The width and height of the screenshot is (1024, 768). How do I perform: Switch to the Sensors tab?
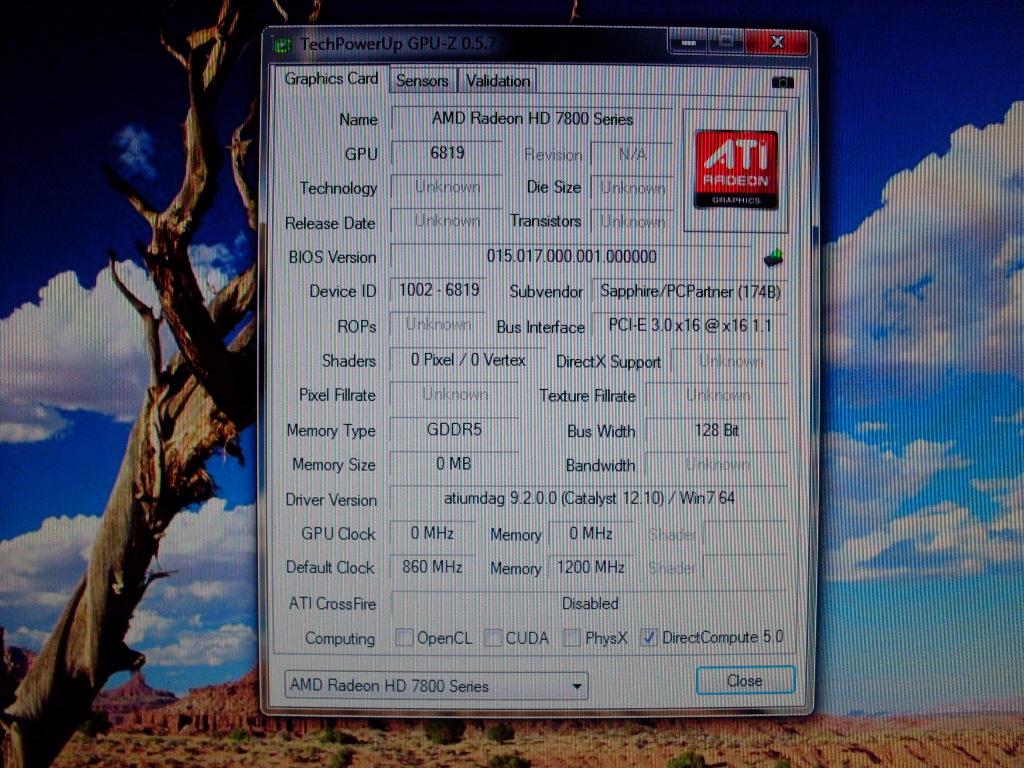422,81
